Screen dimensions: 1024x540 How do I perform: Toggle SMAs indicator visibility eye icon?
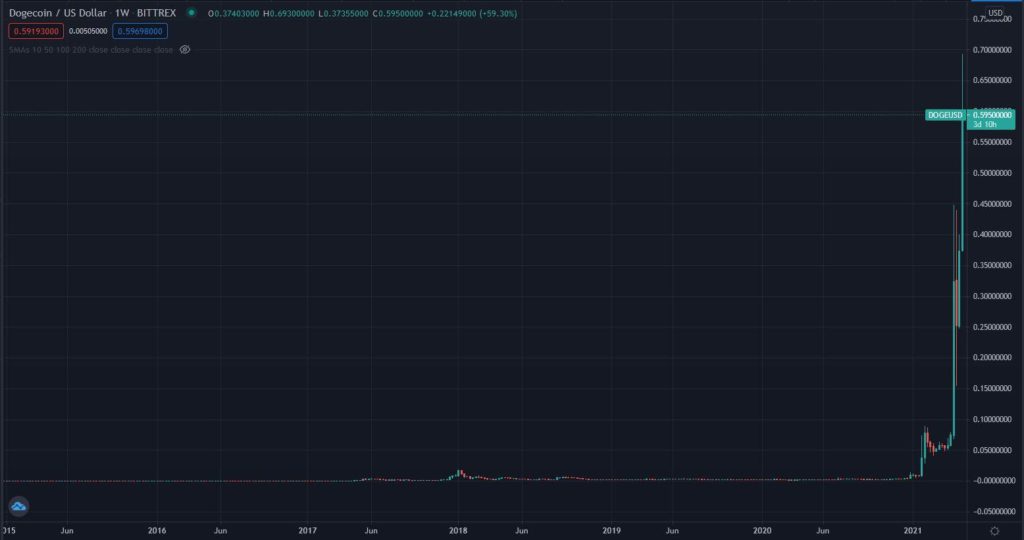(x=184, y=49)
